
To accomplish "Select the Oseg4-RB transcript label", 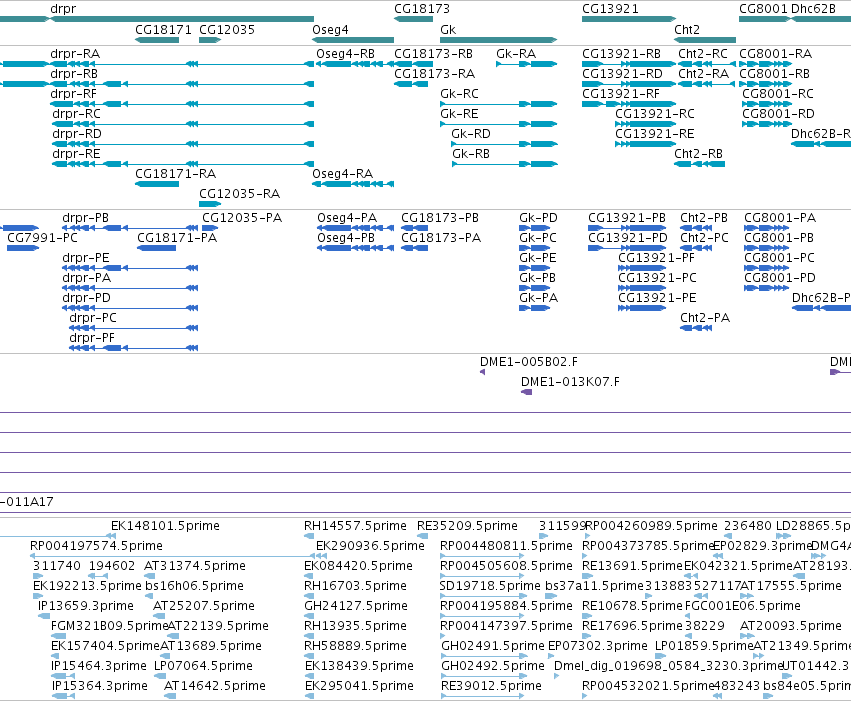I will [345, 54].
